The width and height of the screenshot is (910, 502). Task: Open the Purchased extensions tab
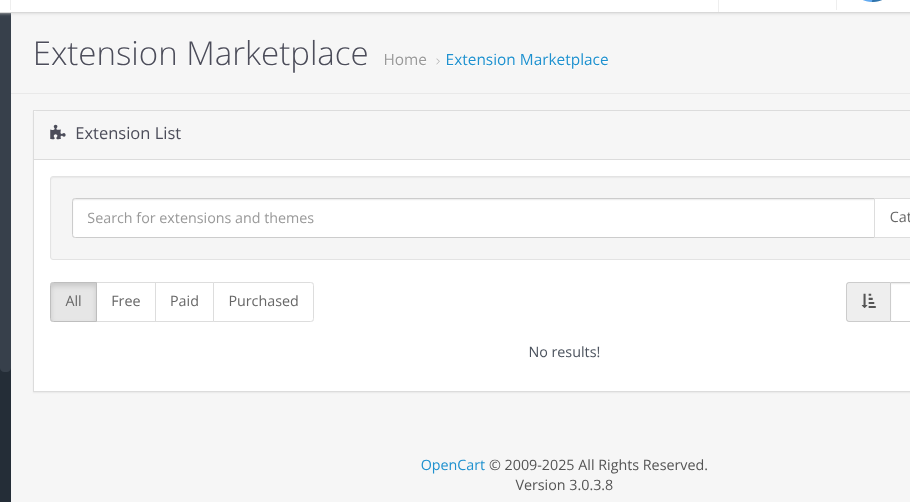pyautogui.click(x=263, y=301)
